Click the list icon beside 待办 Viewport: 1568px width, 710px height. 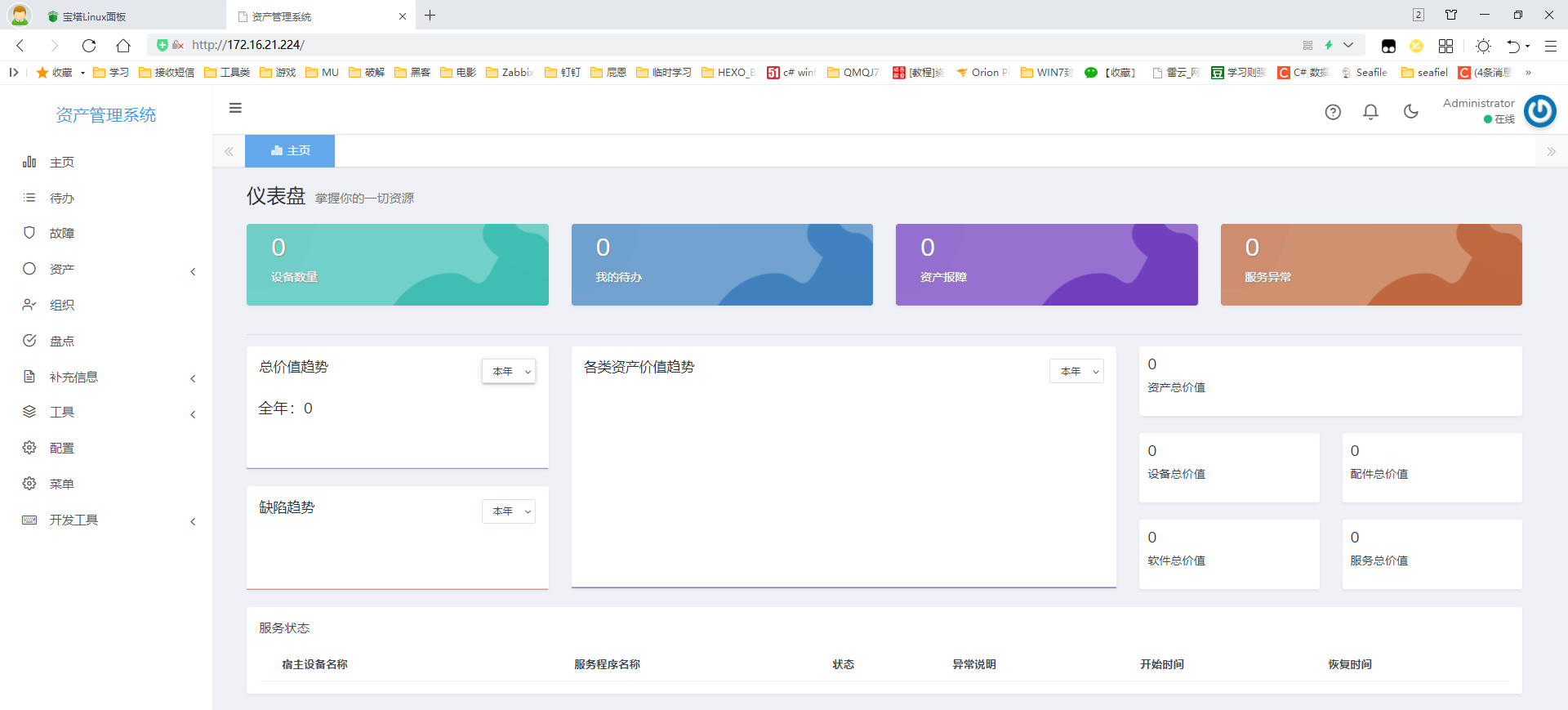pos(29,198)
